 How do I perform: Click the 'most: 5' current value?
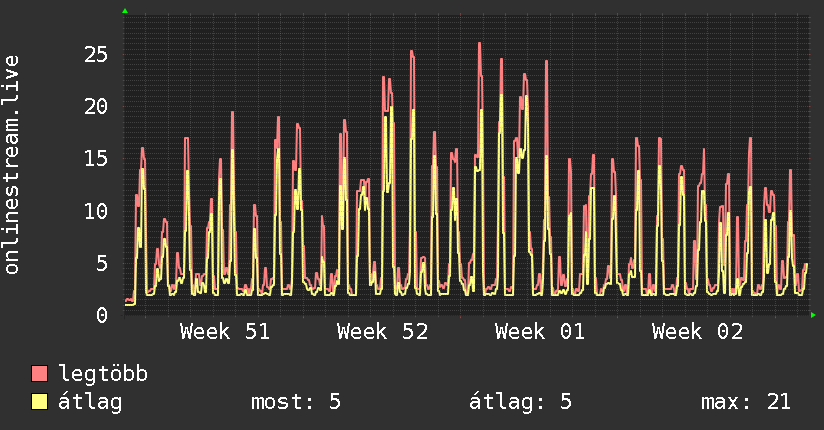click(296, 402)
